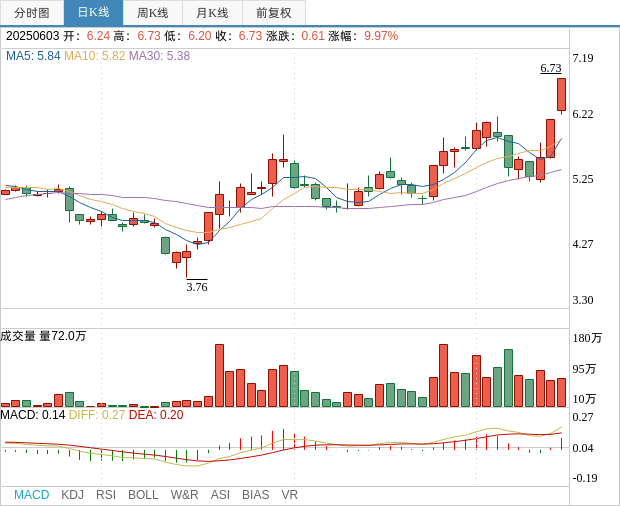The image size is (620, 506).
Task: Click the 成交量 volume panel label
Action: (19, 336)
